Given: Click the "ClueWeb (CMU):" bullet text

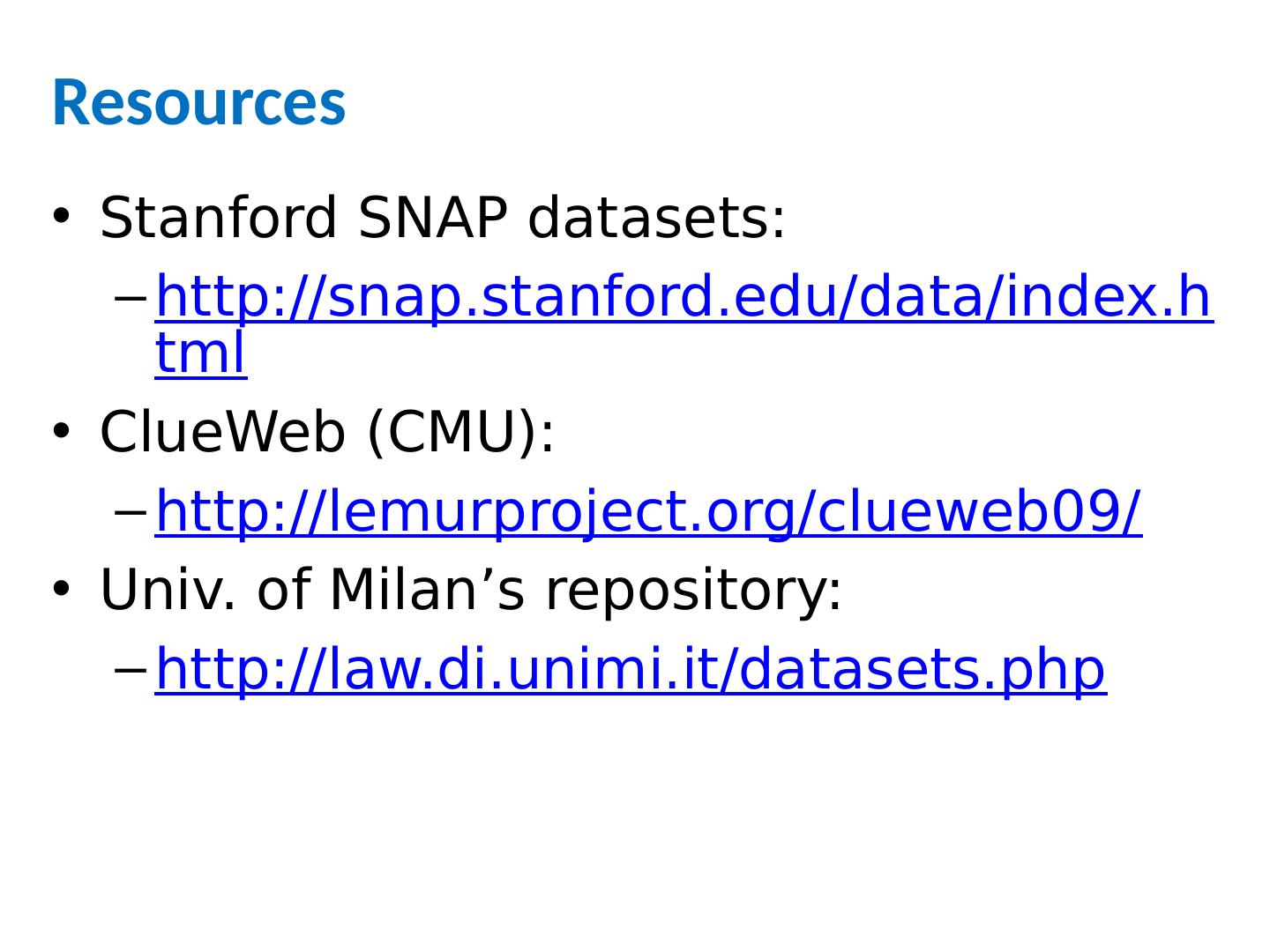Looking at the screenshot, I should (327, 433).
